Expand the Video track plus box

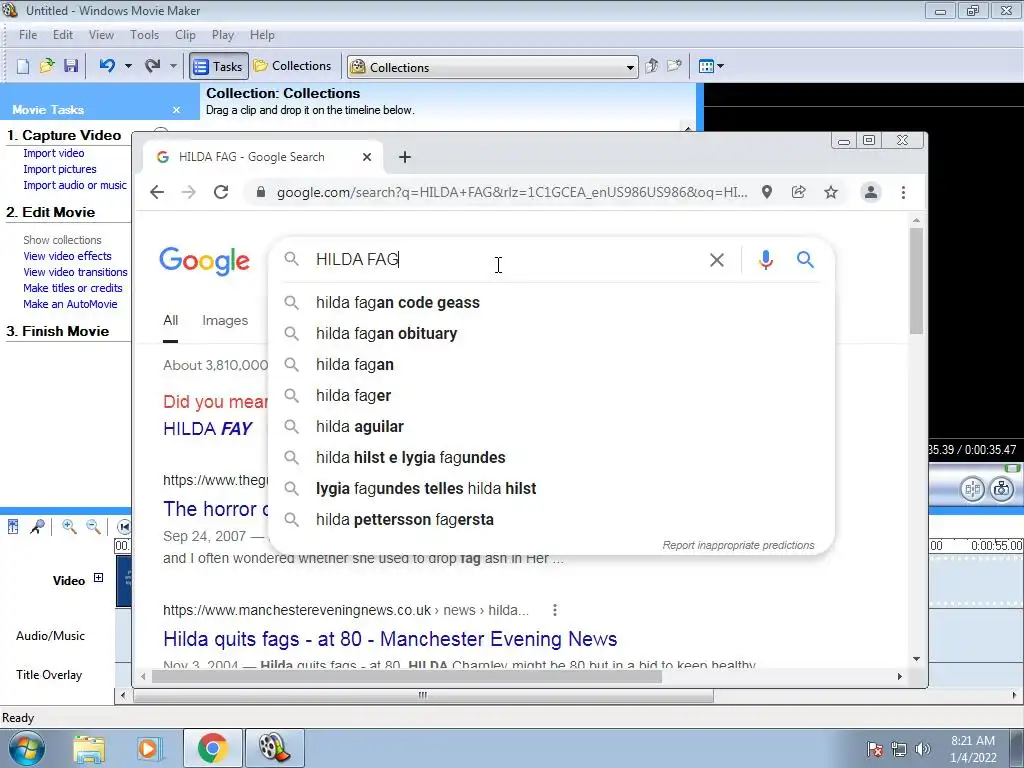pyautogui.click(x=99, y=577)
